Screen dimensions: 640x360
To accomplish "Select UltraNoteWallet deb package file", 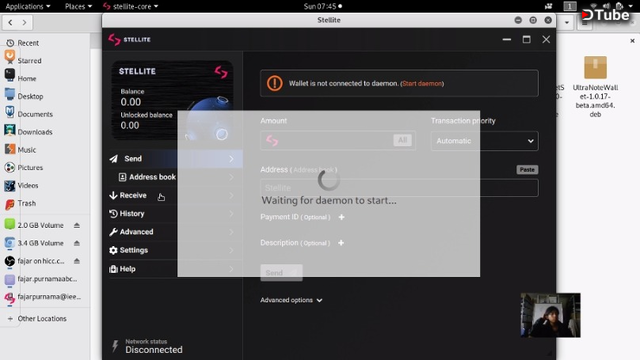I will 595,87.
